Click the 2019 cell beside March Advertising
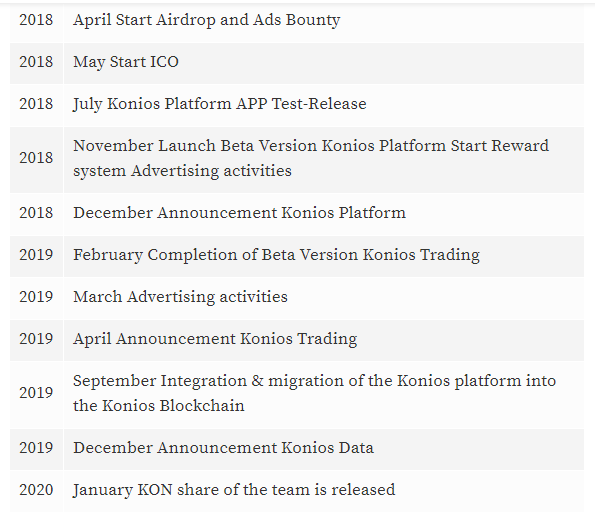This screenshot has width=595, height=512. 36,297
